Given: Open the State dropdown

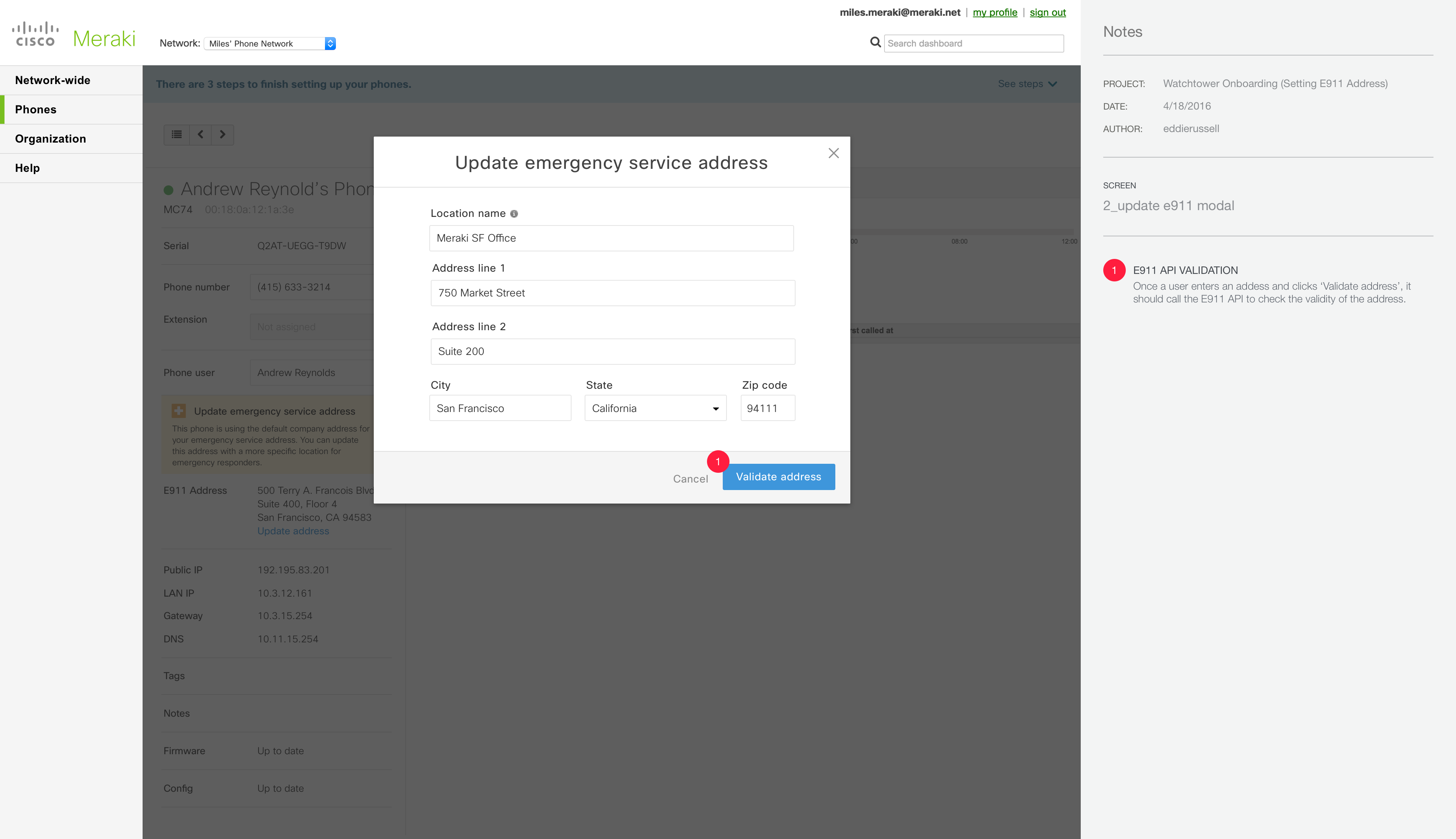Looking at the screenshot, I should (x=655, y=409).
